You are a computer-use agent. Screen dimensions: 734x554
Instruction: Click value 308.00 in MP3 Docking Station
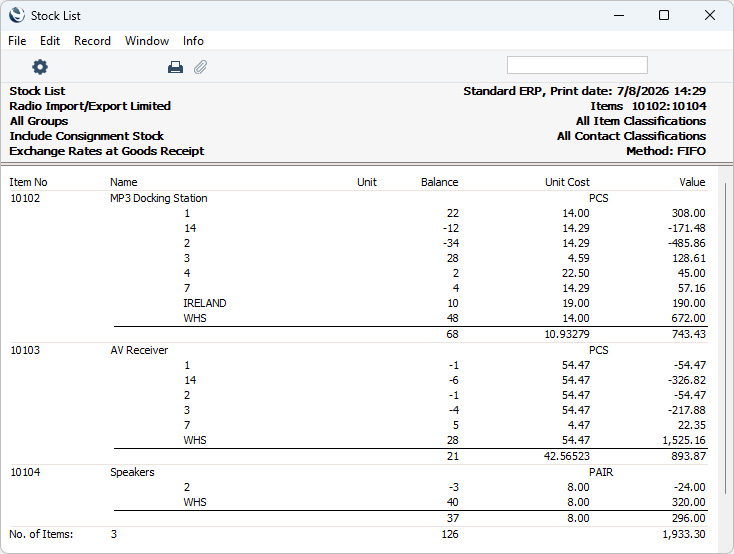tap(689, 213)
